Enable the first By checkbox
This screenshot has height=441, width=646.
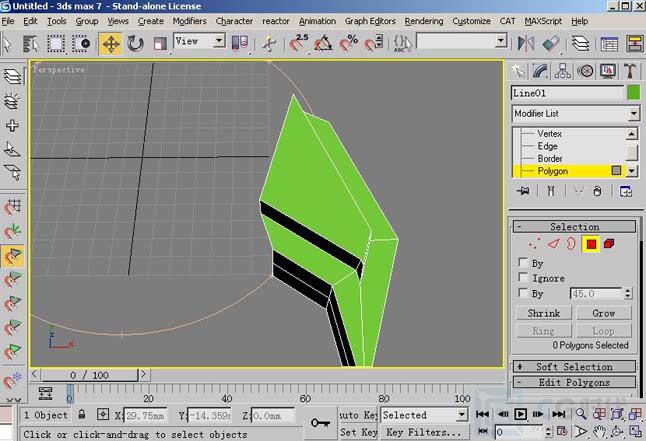(523, 263)
